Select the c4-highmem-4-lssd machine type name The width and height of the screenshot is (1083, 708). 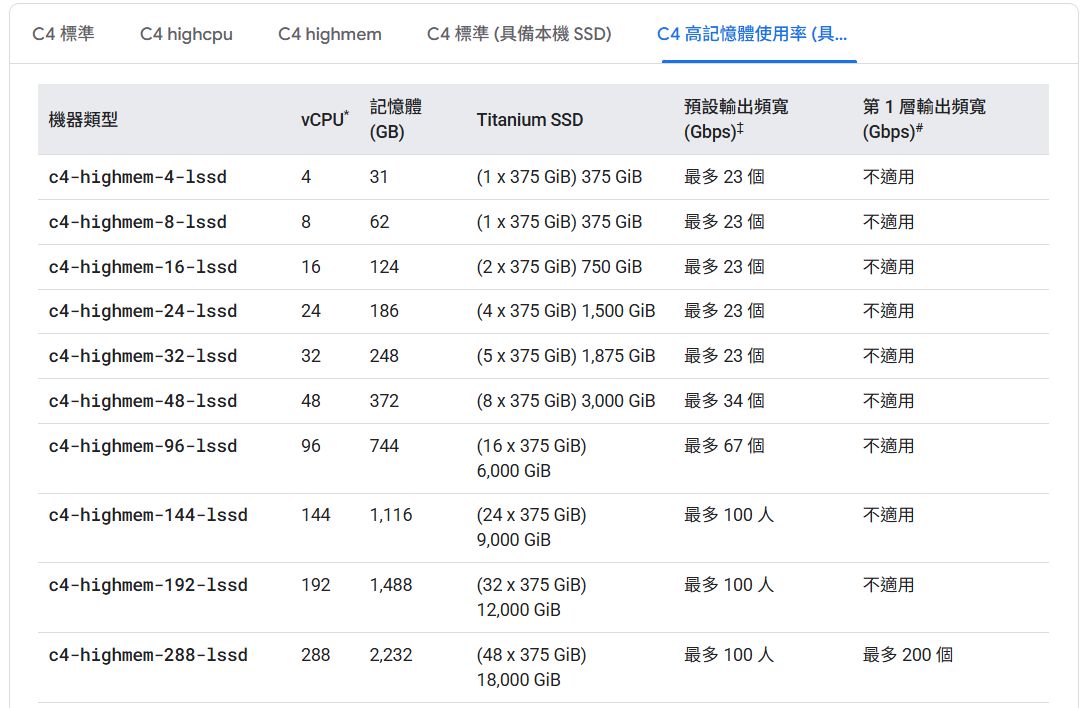(x=138, y=177)
